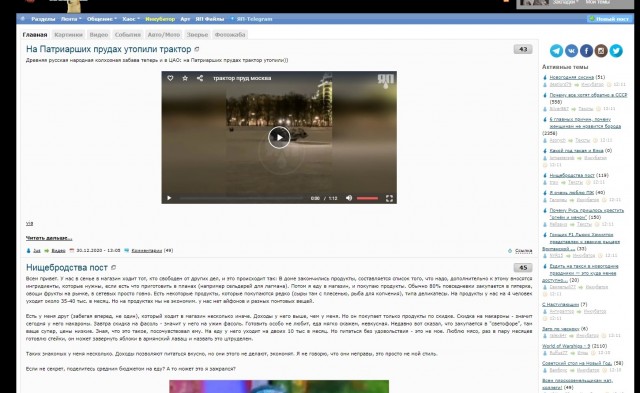640x393 pixels.
Task: Click the 'Читать дальше...' link
Action: coord(49,238)
